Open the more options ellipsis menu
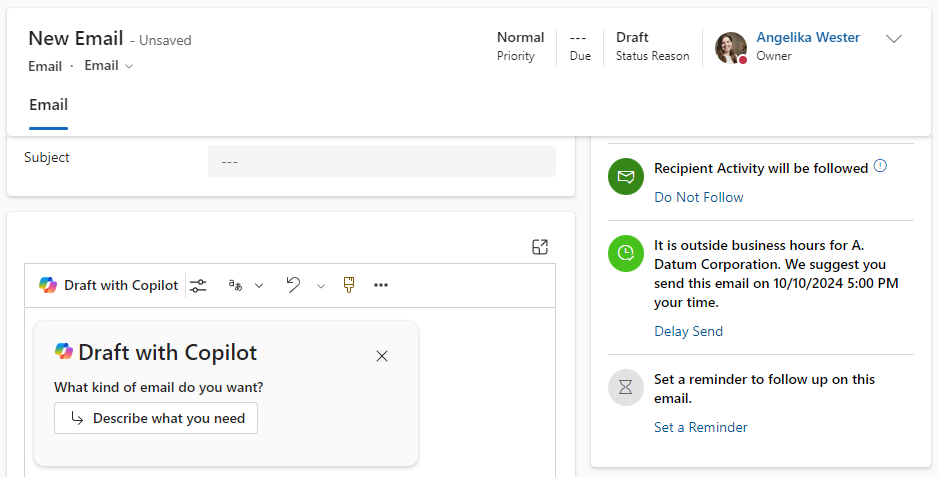Screen dimensions: 938x477 [381, 285]
